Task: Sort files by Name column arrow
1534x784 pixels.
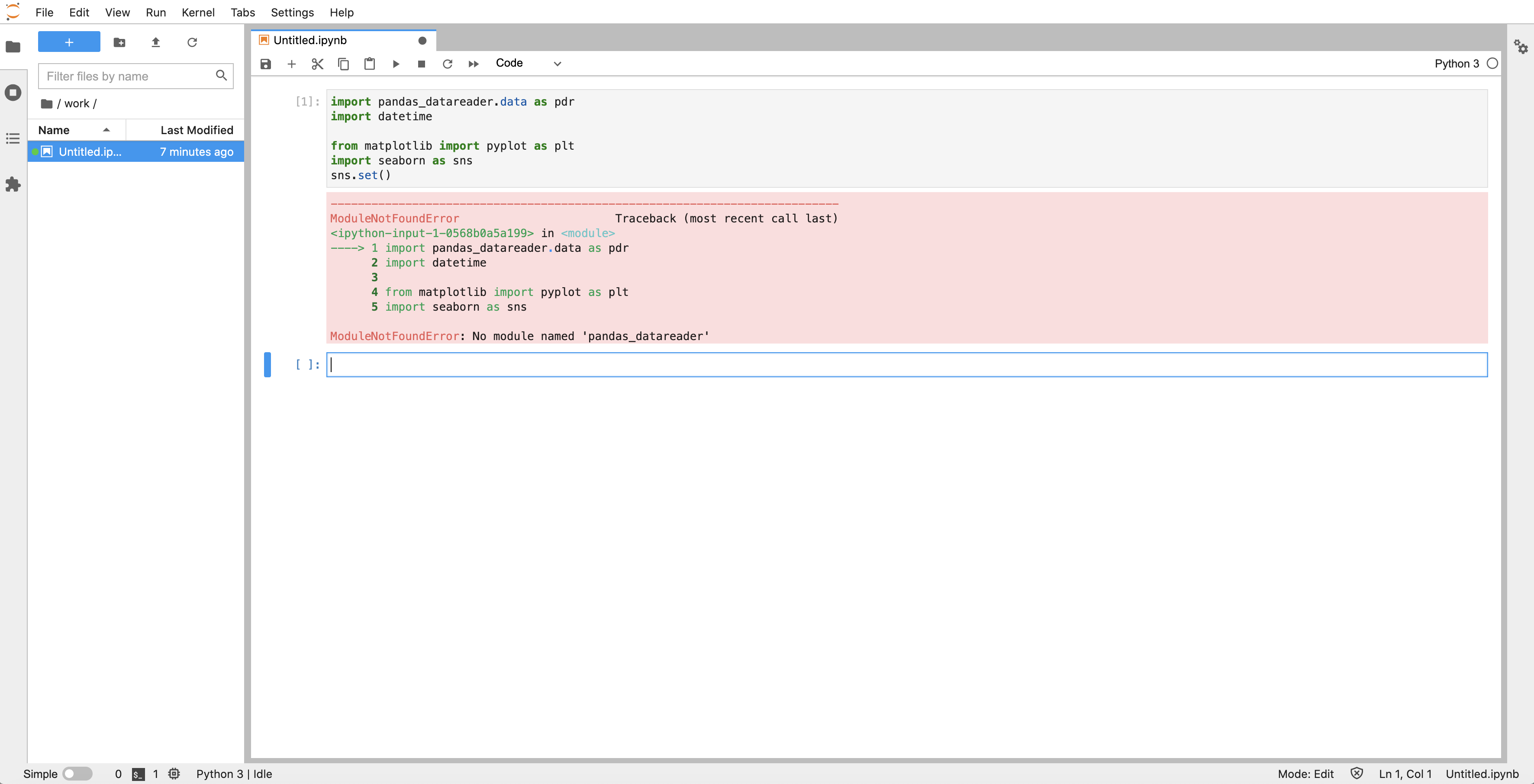Action: tap(106, 130)
